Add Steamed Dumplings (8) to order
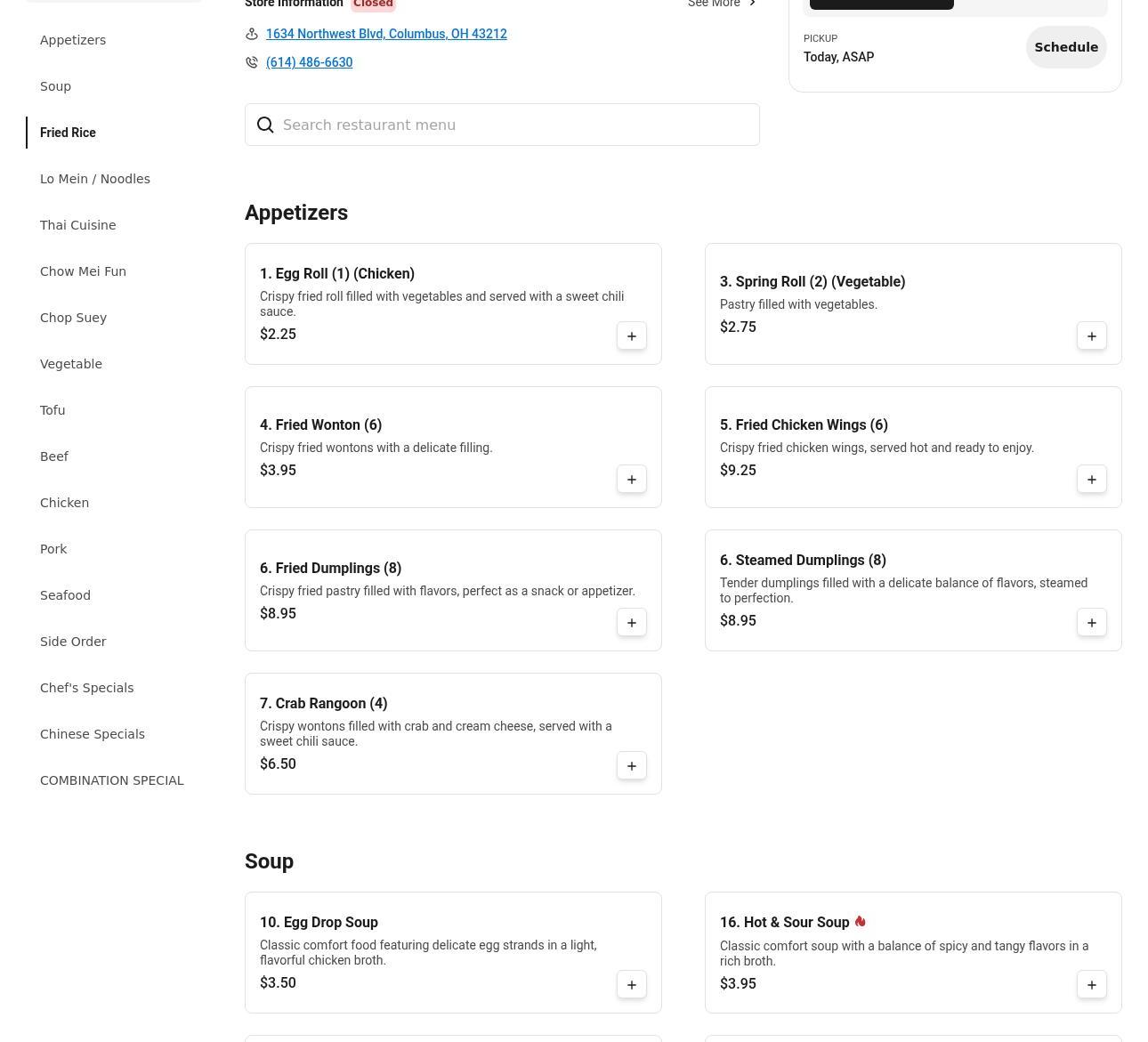This screenshot has height=1042, width=1148. coord(1092,623)
